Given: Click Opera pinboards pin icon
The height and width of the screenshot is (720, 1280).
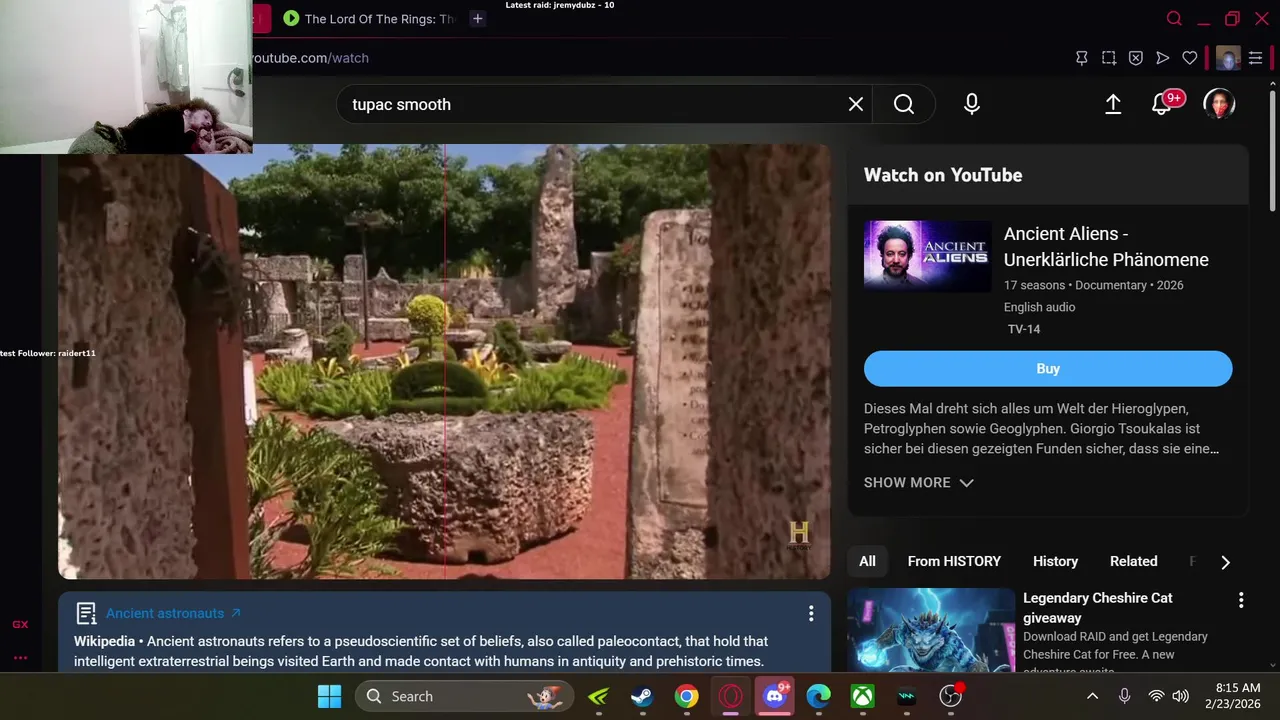Looking at the screenshot, I should point(1082,58).
